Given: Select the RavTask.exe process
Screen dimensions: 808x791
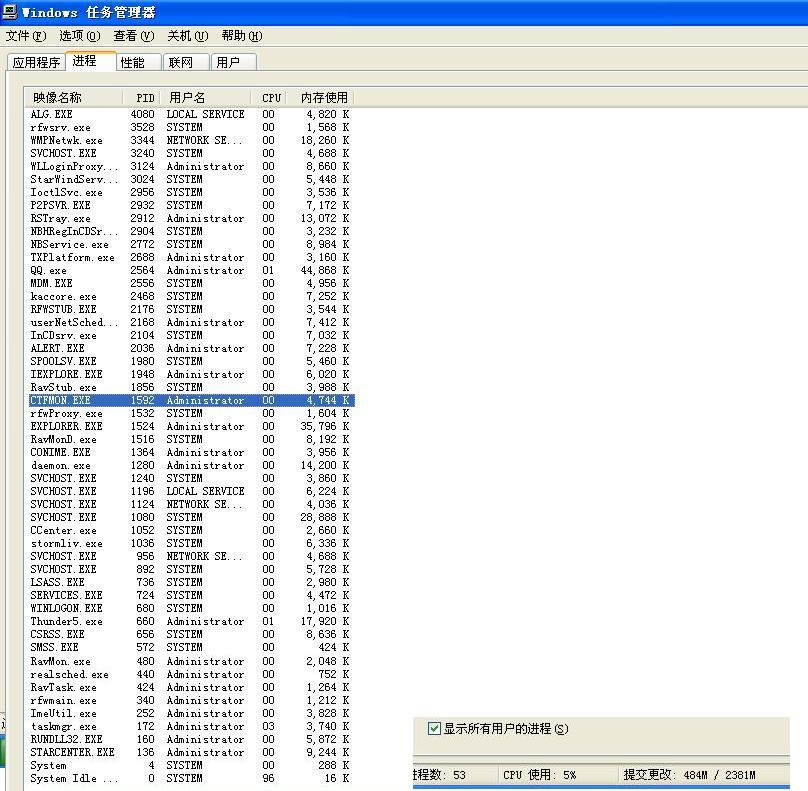Looking at the screenshot, I should (191, 687).
